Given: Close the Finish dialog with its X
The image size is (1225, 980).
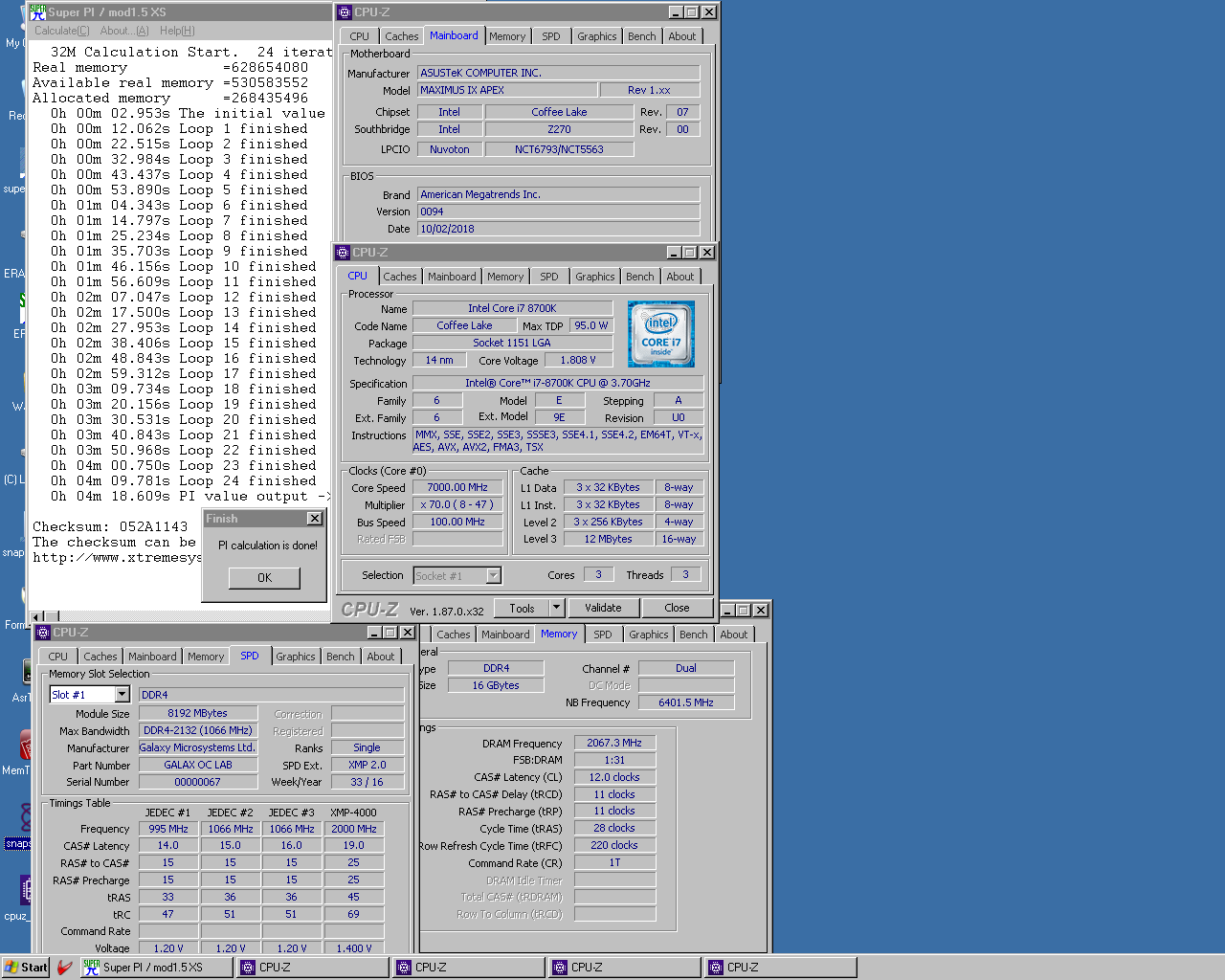Looking at the screenshot, I should tap(314, 519).
